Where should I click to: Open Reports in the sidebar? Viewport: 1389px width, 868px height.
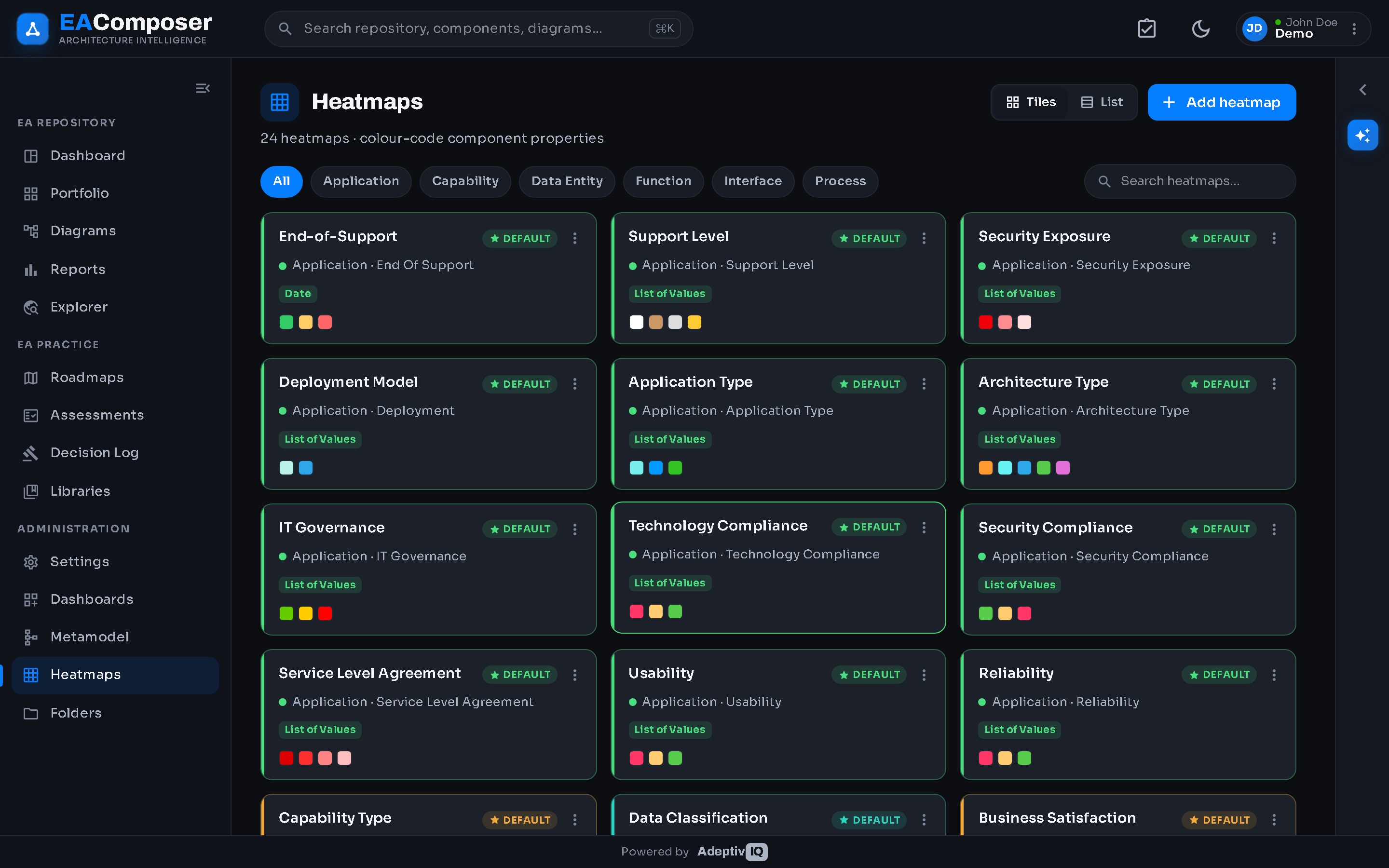coord(115,269)
